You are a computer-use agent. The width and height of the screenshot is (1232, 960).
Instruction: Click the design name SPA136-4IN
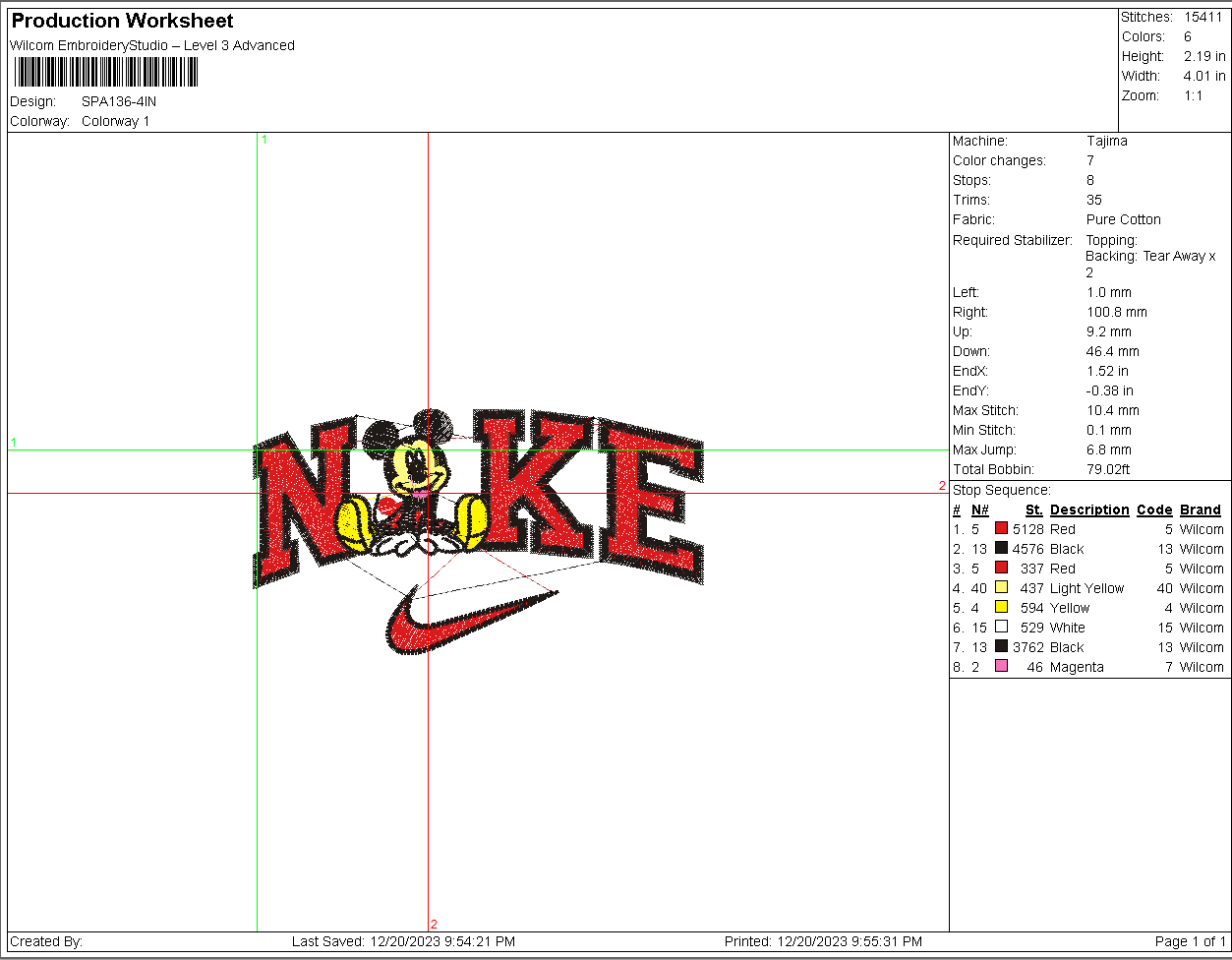pos(119,101)
